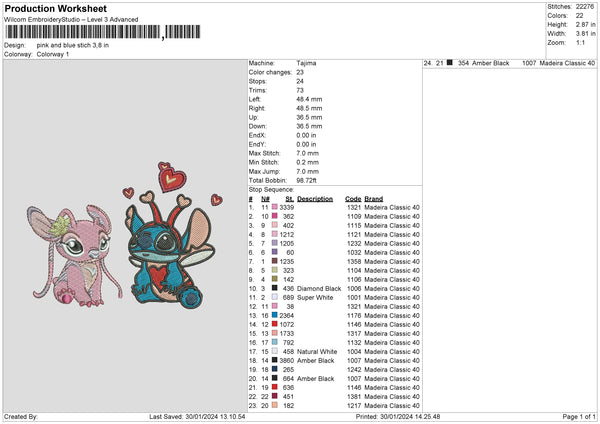Select the code '1176' in stop row 13
The height and width of the screenshot is (424, 600).
click(354, 315)
